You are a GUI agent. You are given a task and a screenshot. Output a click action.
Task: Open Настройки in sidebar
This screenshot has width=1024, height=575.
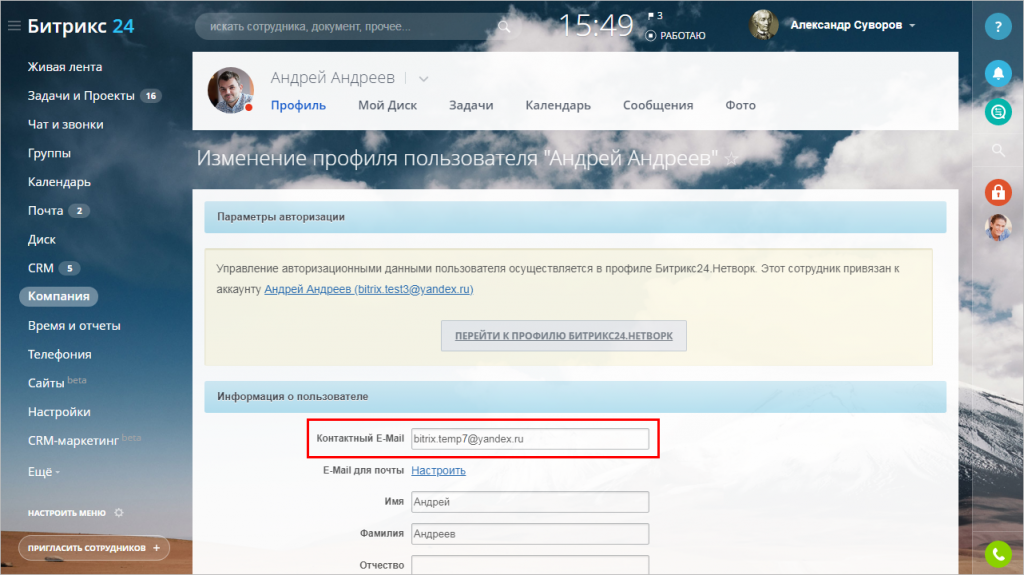click(59, 412)
